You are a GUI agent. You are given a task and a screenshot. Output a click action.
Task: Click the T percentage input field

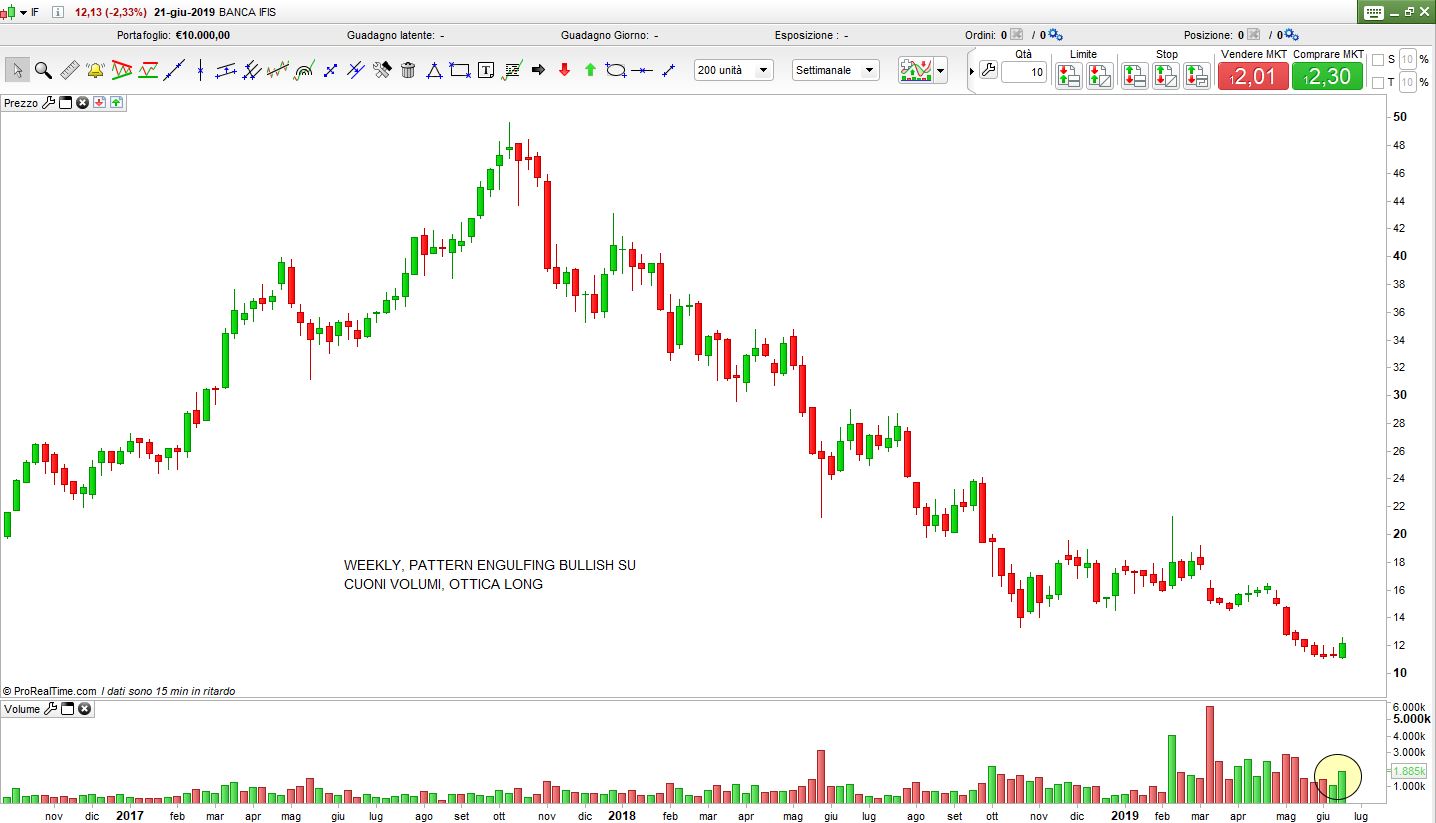[1408, 82]
